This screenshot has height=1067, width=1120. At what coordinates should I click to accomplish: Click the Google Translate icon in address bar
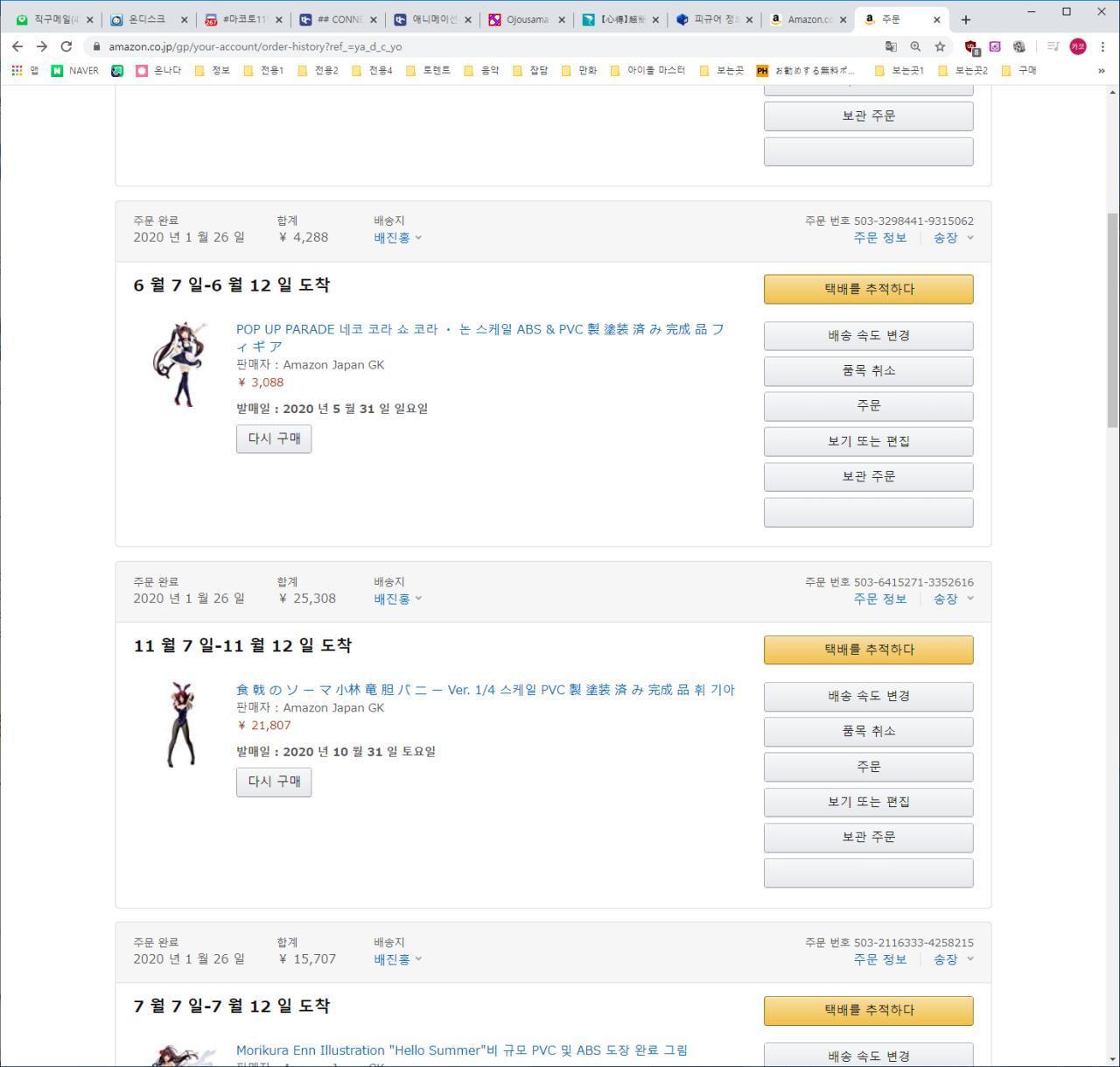click(x=891, y=46)
